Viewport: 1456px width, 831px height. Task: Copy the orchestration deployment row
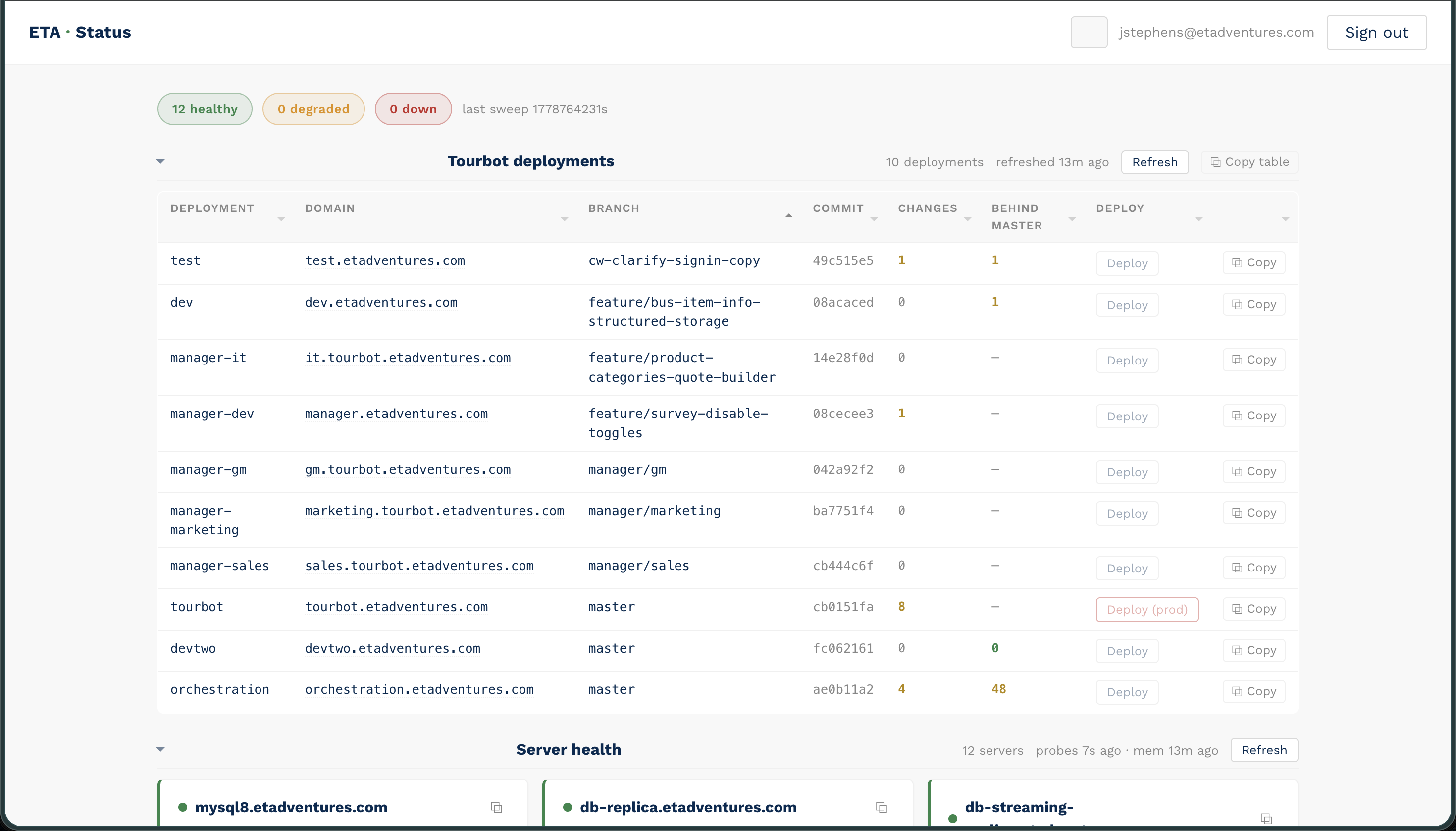[1253, 691]
